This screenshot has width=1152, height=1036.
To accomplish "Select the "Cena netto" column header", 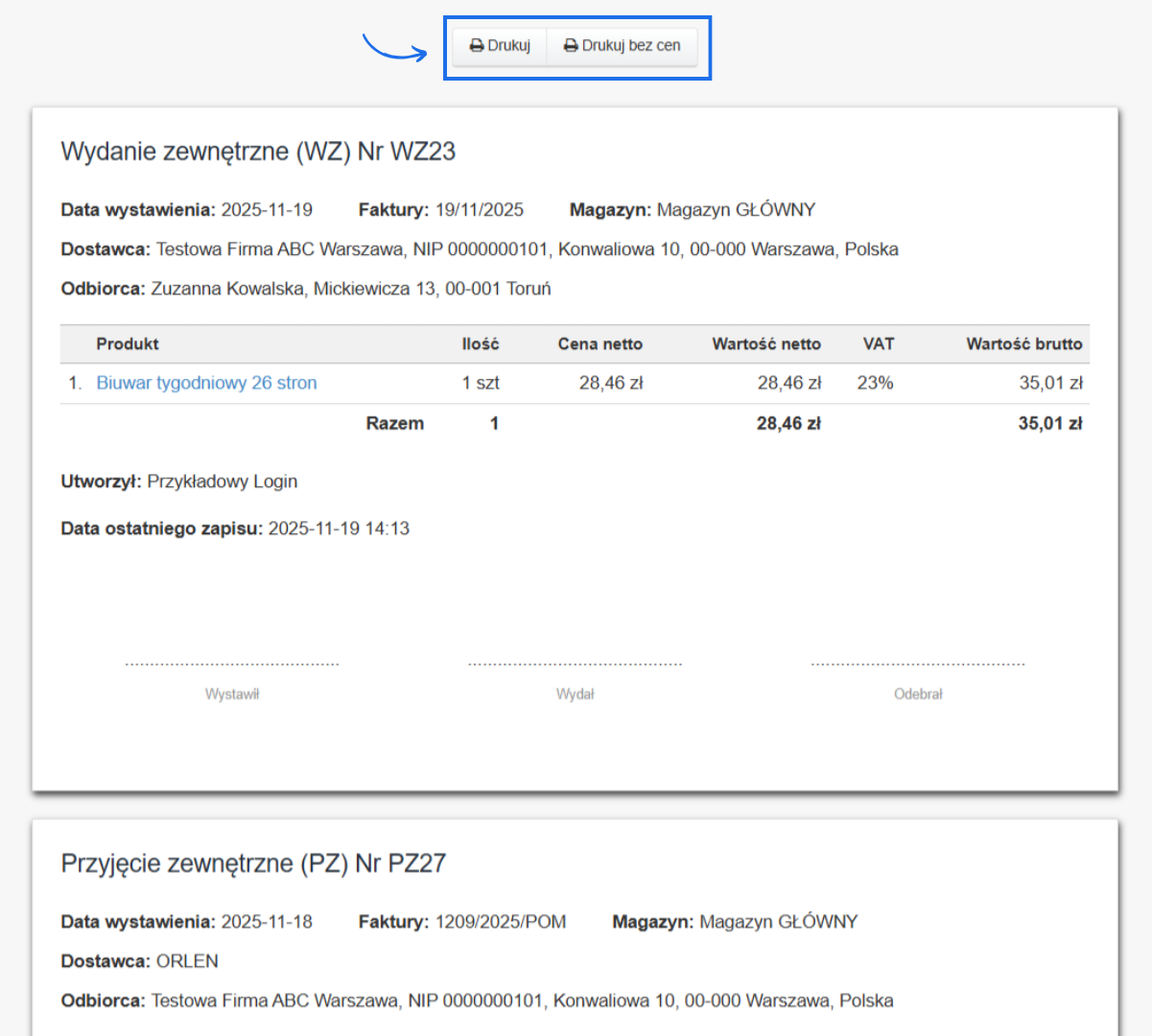I will (600, 344).
